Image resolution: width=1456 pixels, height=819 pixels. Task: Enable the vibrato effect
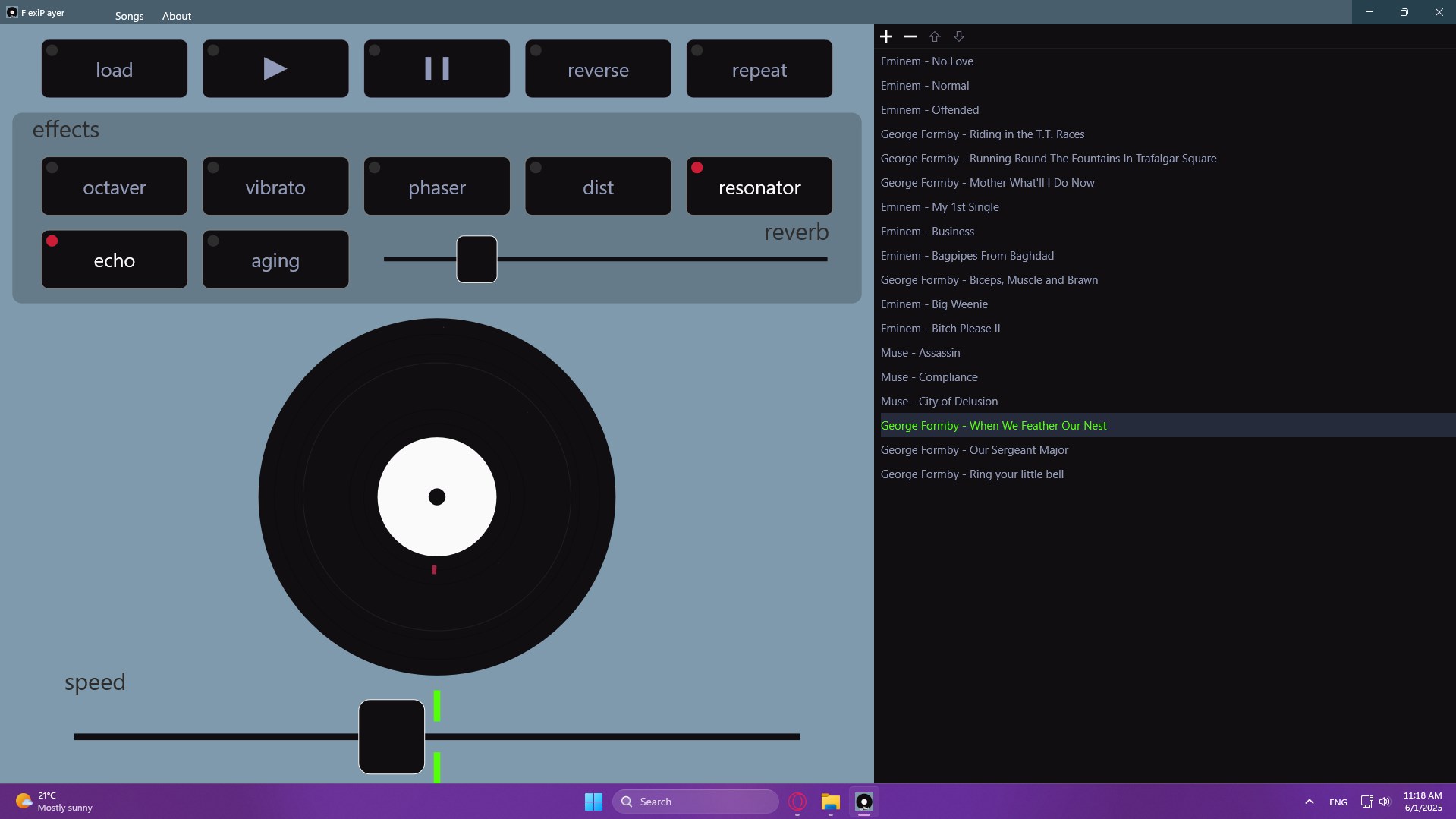(x=275, y=186)
